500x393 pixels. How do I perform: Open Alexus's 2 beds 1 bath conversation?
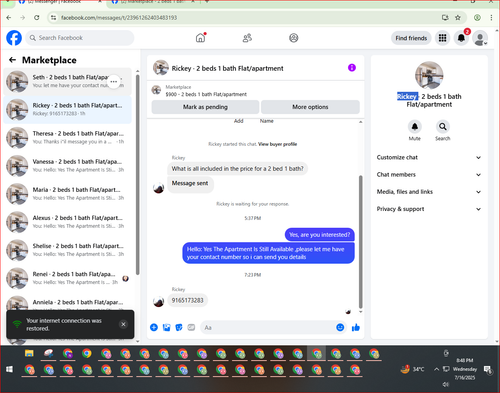click(x=67, y=222)
